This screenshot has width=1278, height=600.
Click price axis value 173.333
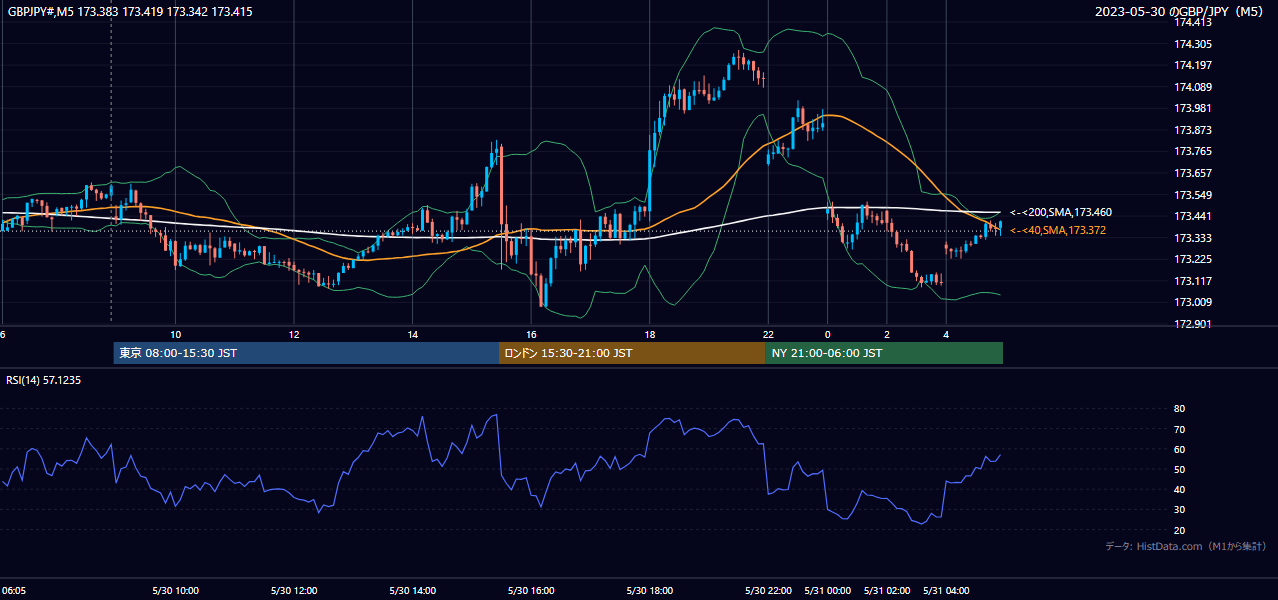pos(1192,238)
